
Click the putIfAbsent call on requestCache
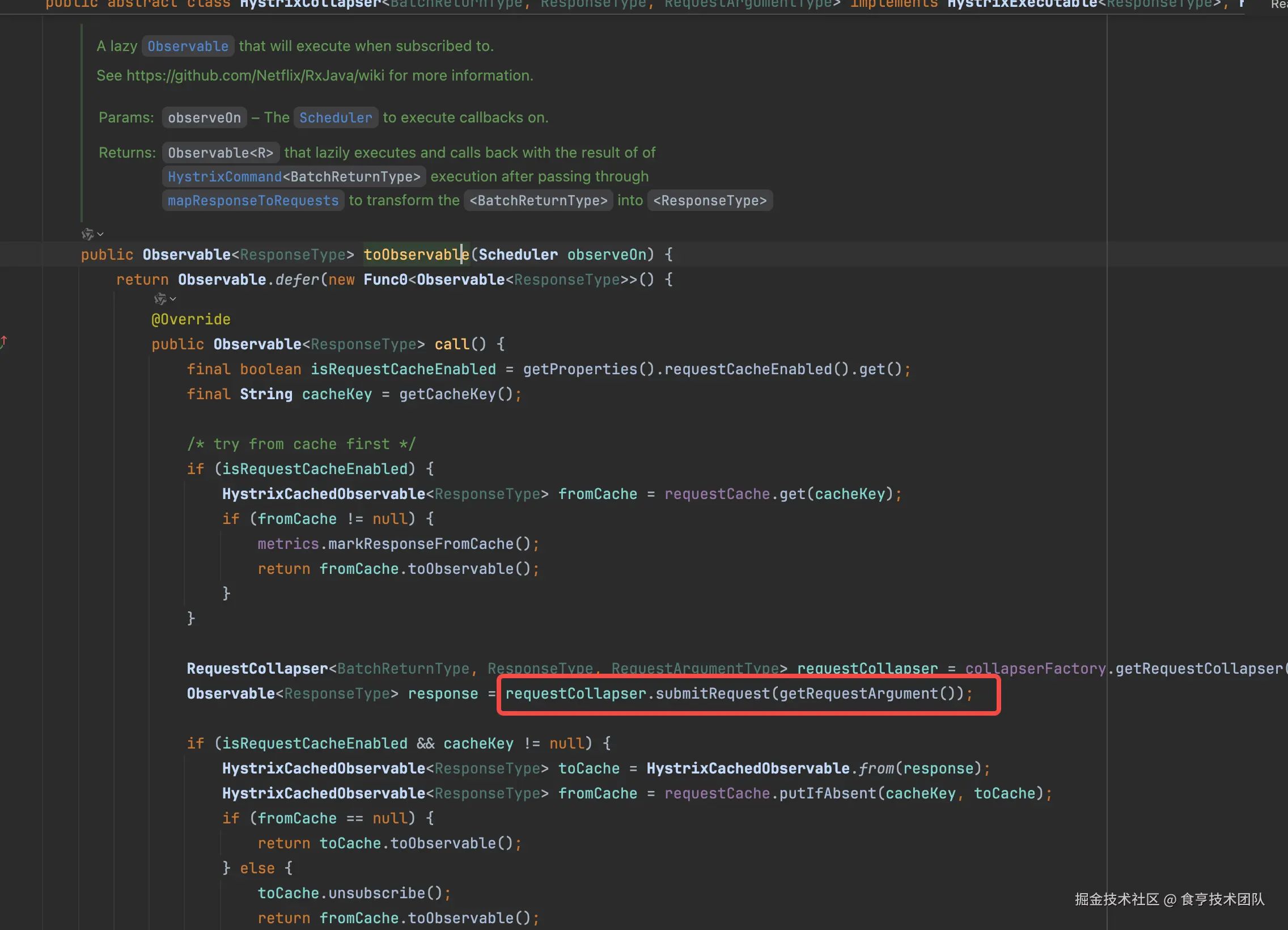pyautogui.click(x=828, y=793)
